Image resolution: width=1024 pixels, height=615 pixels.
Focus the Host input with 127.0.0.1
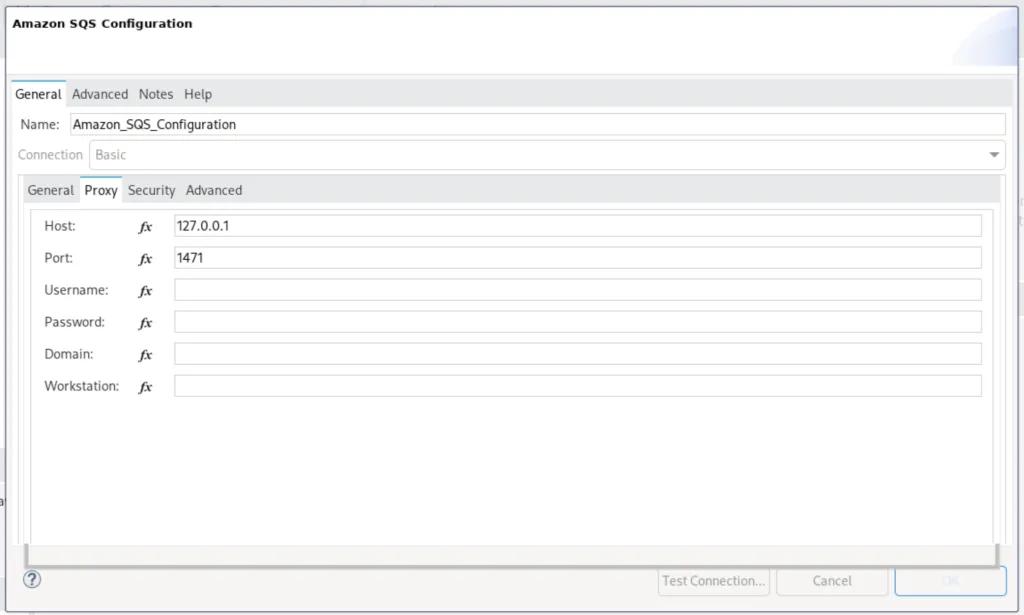(x=577, y=226)
